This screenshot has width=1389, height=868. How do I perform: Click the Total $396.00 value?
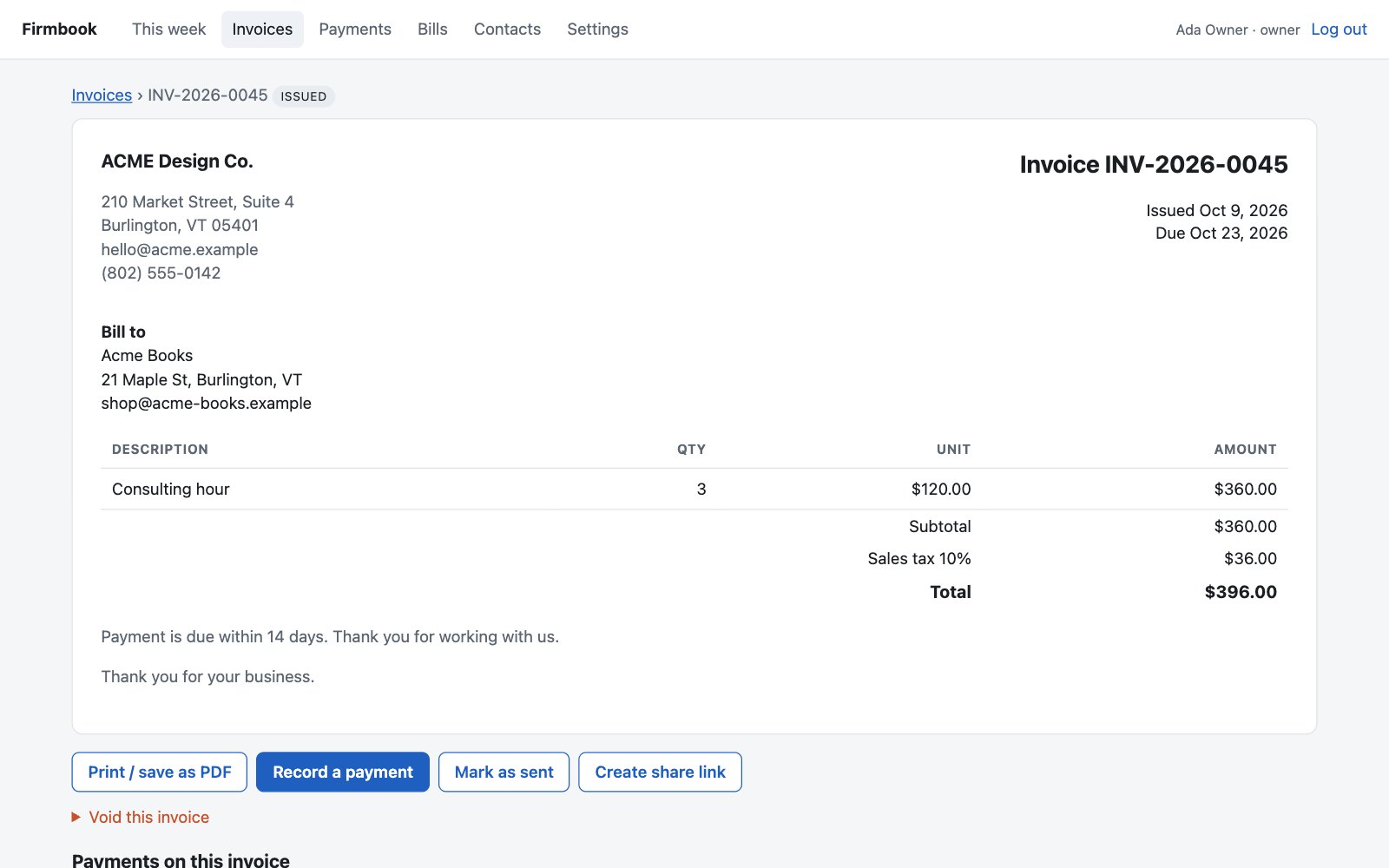point(1241,592)
